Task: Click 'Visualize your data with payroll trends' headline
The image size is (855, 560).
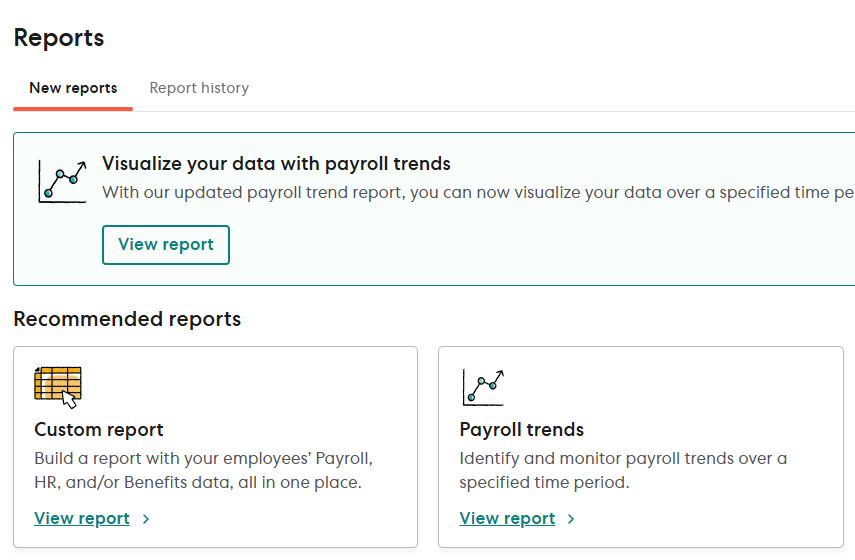Action: pyautogui.click(x=276, y=164)
